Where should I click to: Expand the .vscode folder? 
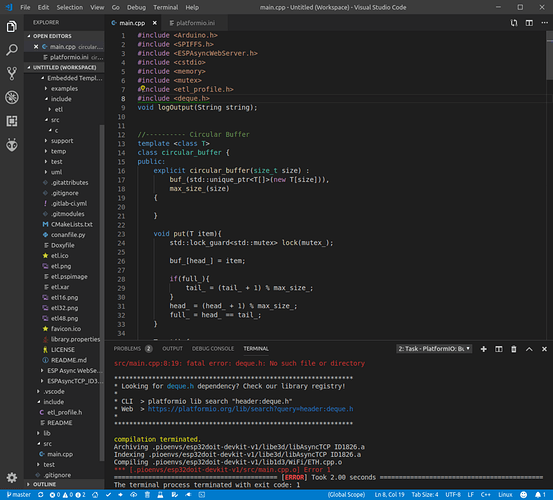pyautogui.click(x=54, y=391)
